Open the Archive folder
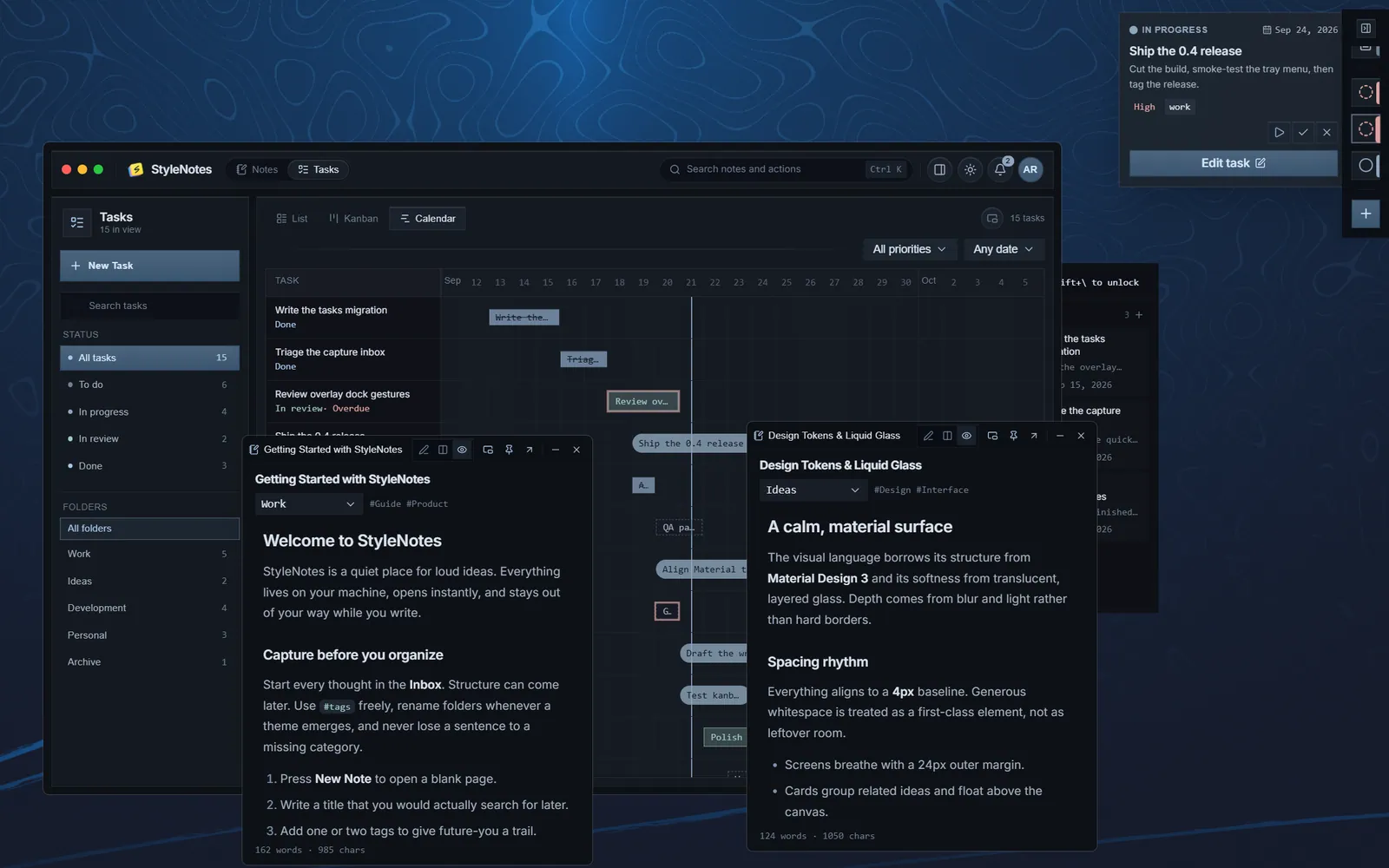This screenshot has height=868, width=1389. pos(149,661)
